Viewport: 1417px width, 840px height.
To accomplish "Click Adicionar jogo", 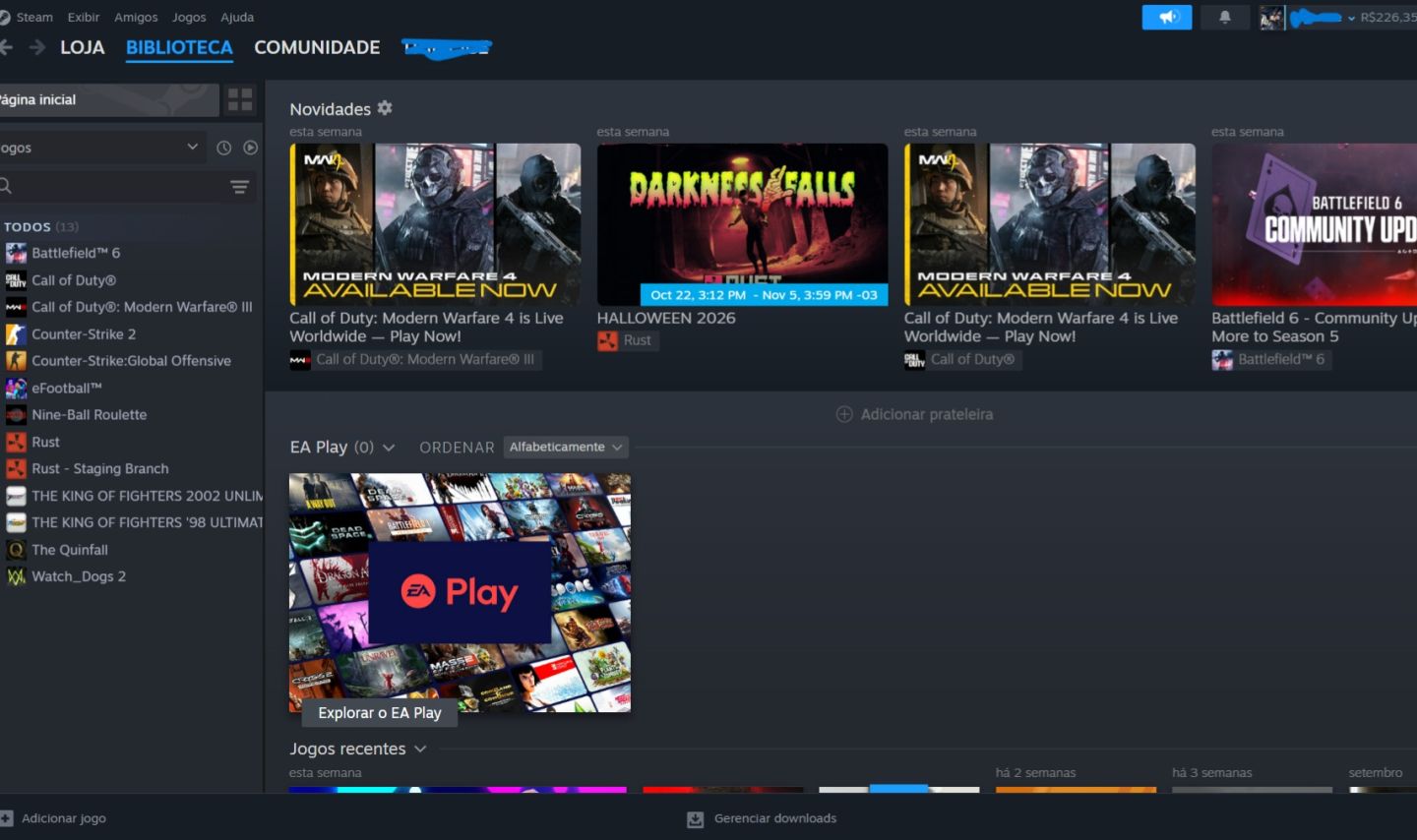I will [54, 818].
